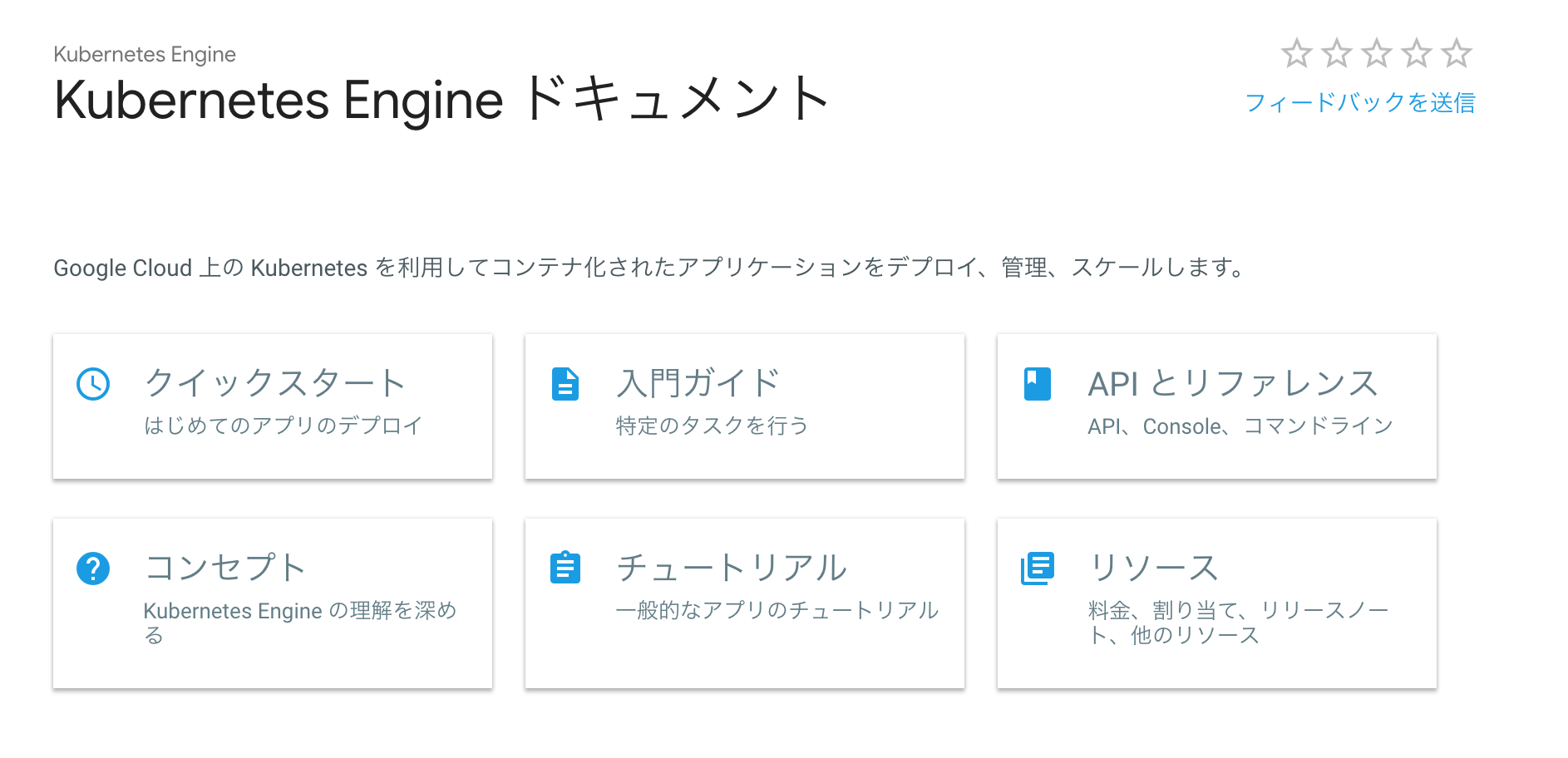Open the 入門ガイド card title
Viewport: 1568px width, 758px height.
point(698,383)
